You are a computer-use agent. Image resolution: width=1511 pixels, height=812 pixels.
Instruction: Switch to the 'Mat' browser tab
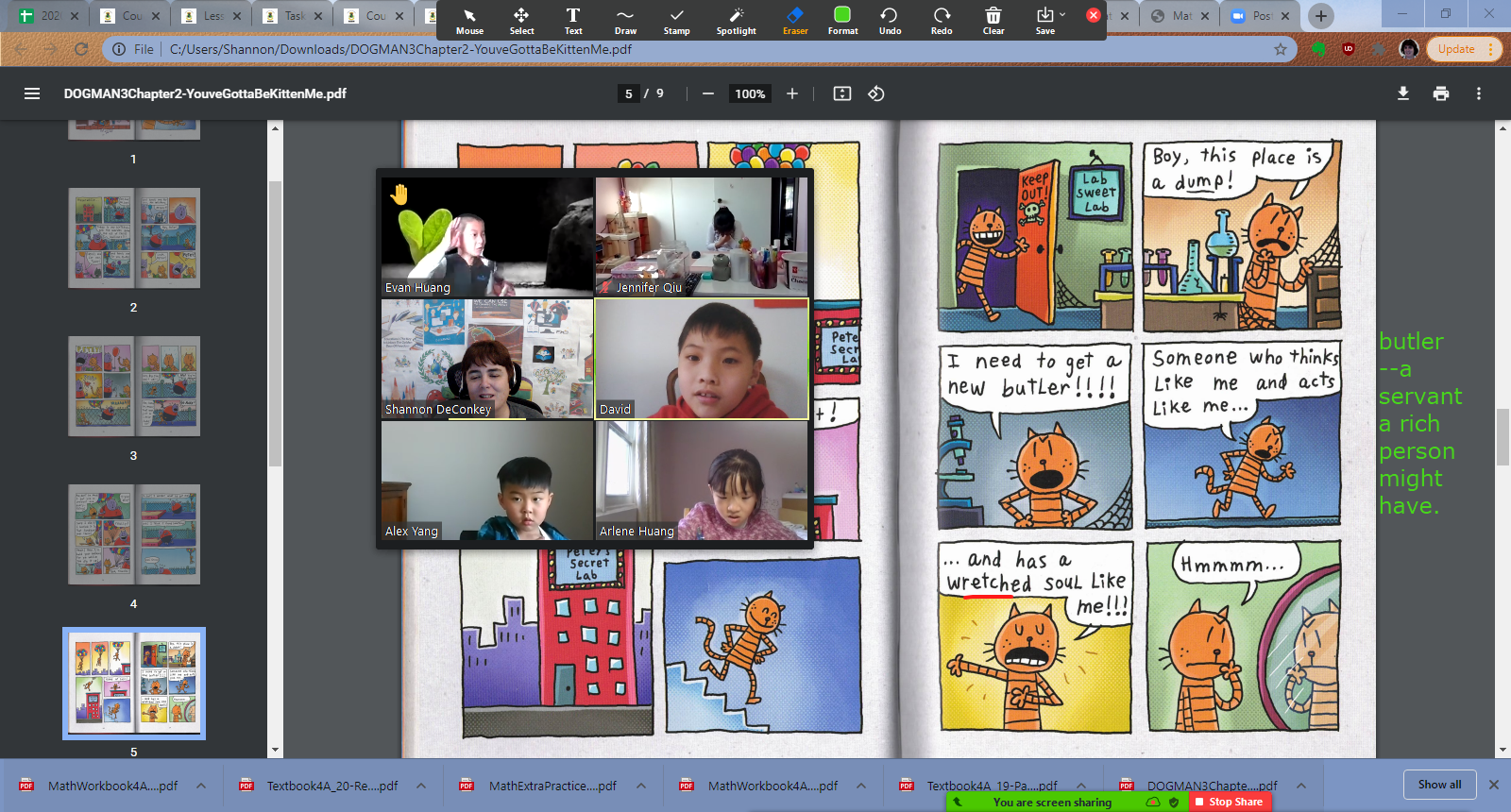pos(1179,15)
